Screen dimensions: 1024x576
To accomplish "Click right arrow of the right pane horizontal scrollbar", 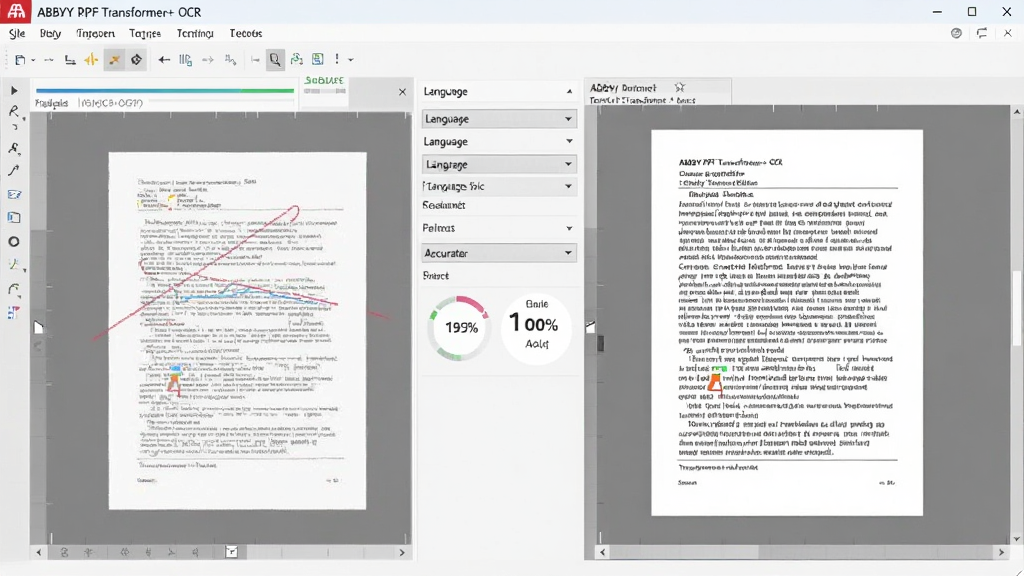I will pyautogui.click(x=1001, y=552).
